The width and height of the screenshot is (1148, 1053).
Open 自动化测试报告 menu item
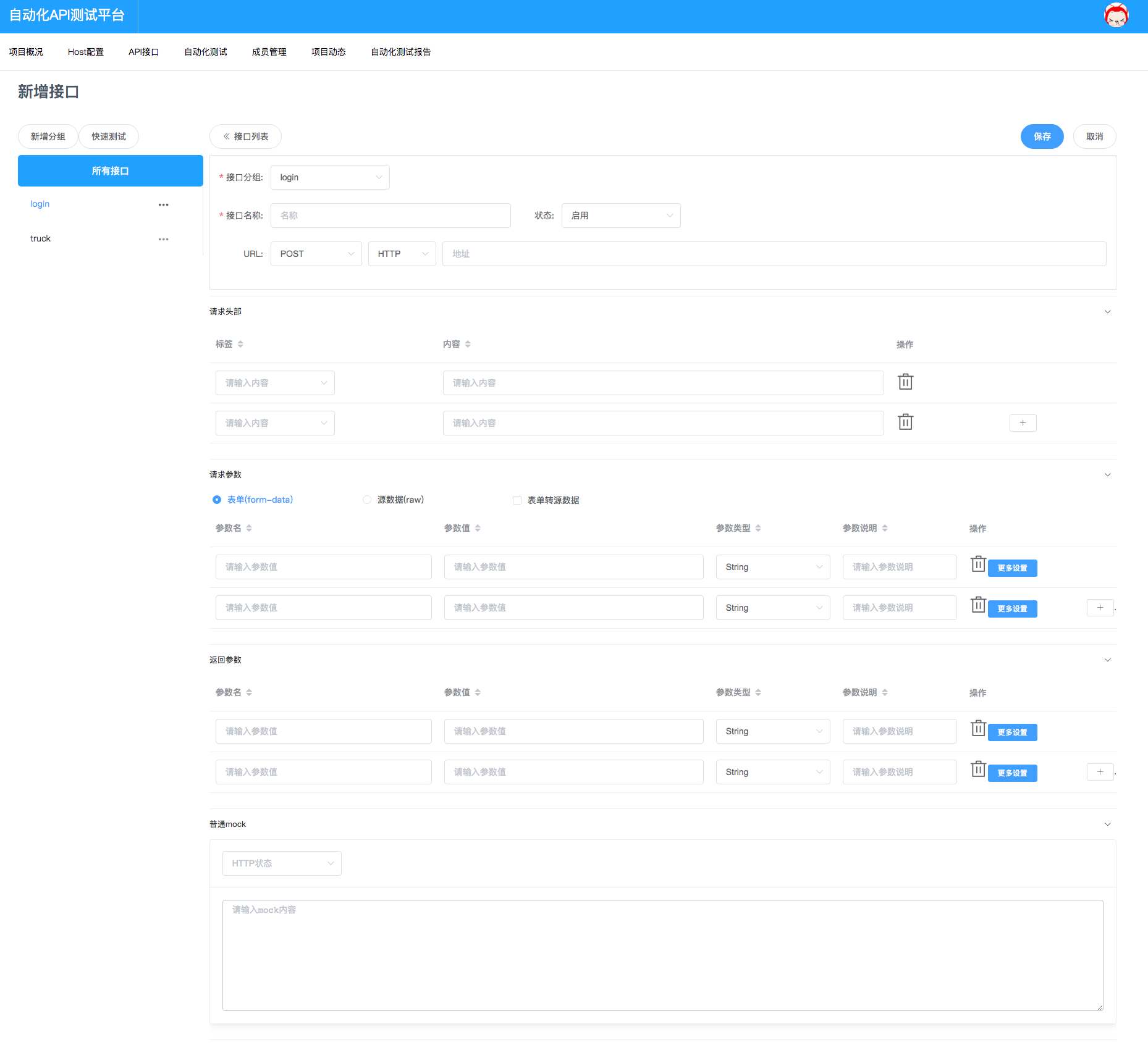click(x=401, y=52)
